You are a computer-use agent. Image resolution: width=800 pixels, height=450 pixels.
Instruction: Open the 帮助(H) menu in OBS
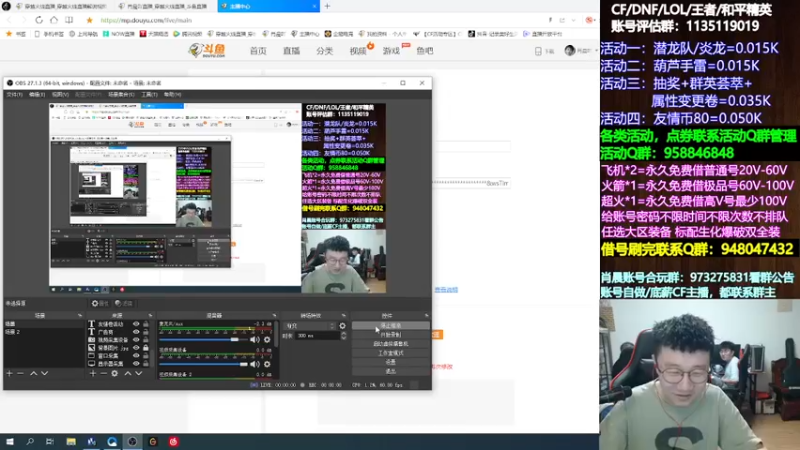pos(172,94)
